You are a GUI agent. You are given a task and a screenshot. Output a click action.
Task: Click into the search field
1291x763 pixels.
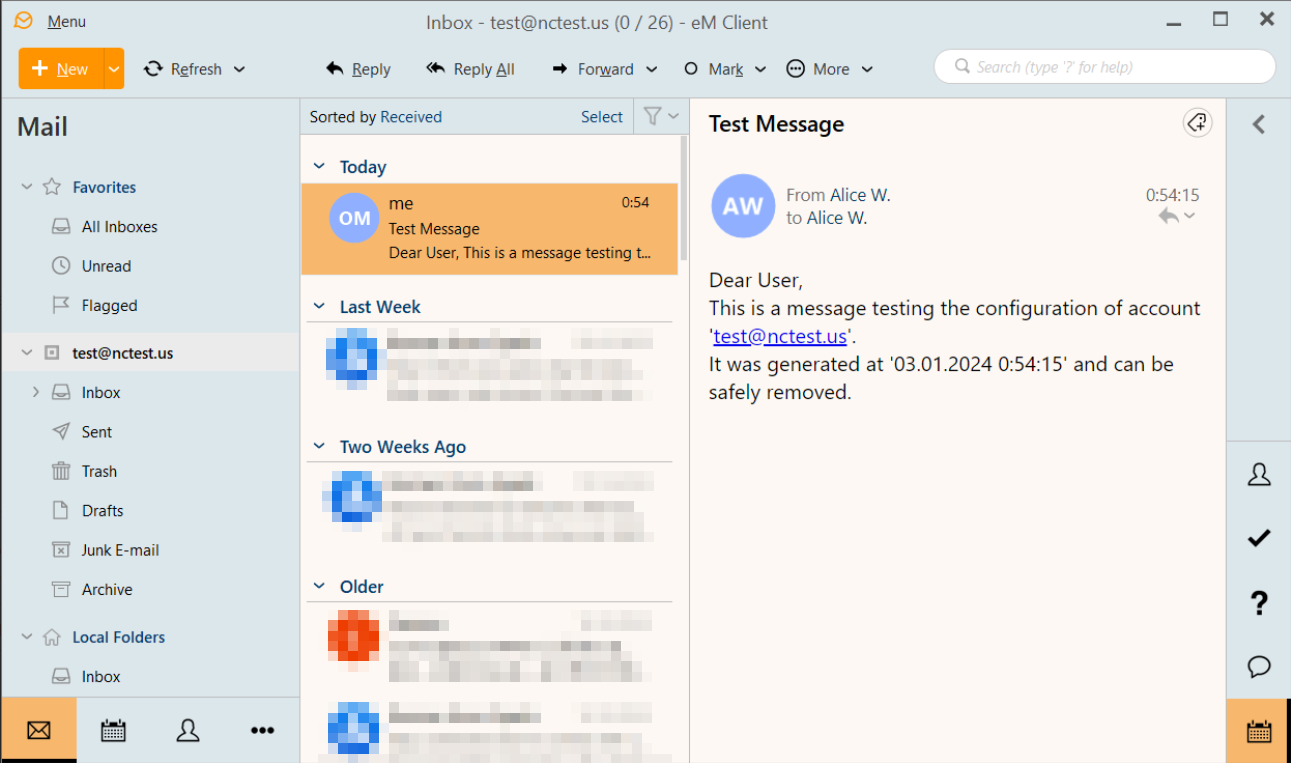click(x=1105, y=67)
